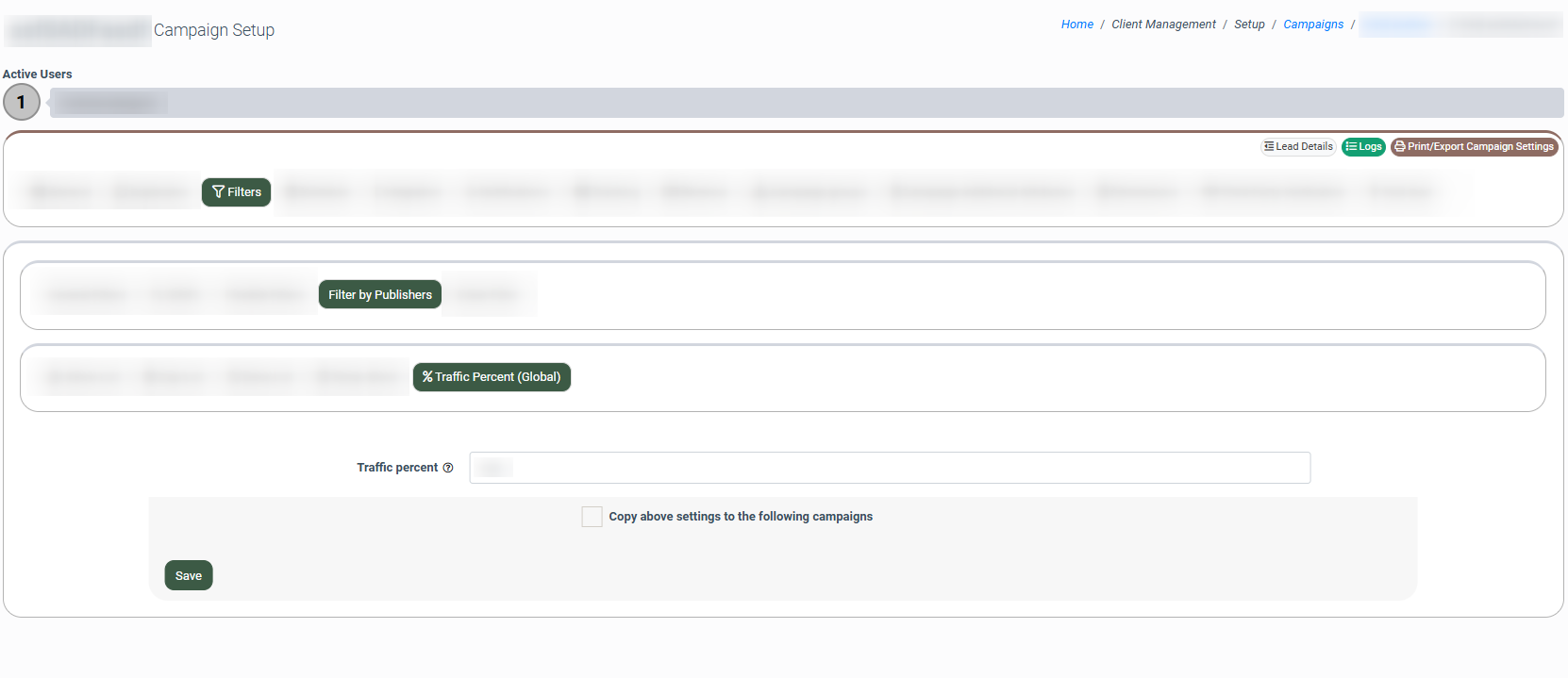Go to Home via breadcrumb link
Viewport: 1568px width, 678px height.
(x=1076, y=25)
